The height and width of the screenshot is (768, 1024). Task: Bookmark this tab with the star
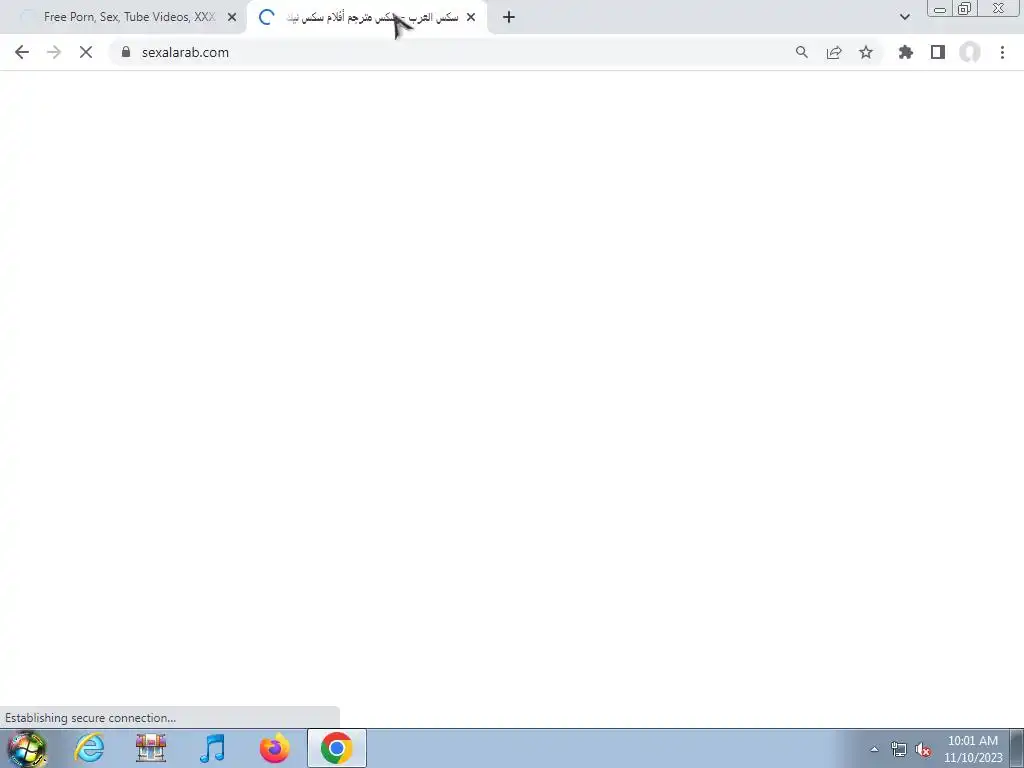(x=866, y=52)
